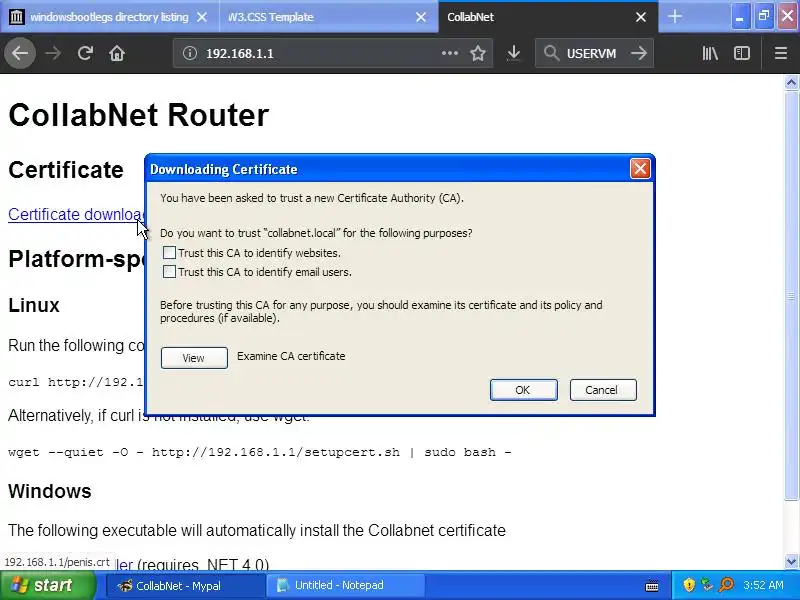Open the page actions menu (three dots)
The image size is (800, 600).
(449, 53)
